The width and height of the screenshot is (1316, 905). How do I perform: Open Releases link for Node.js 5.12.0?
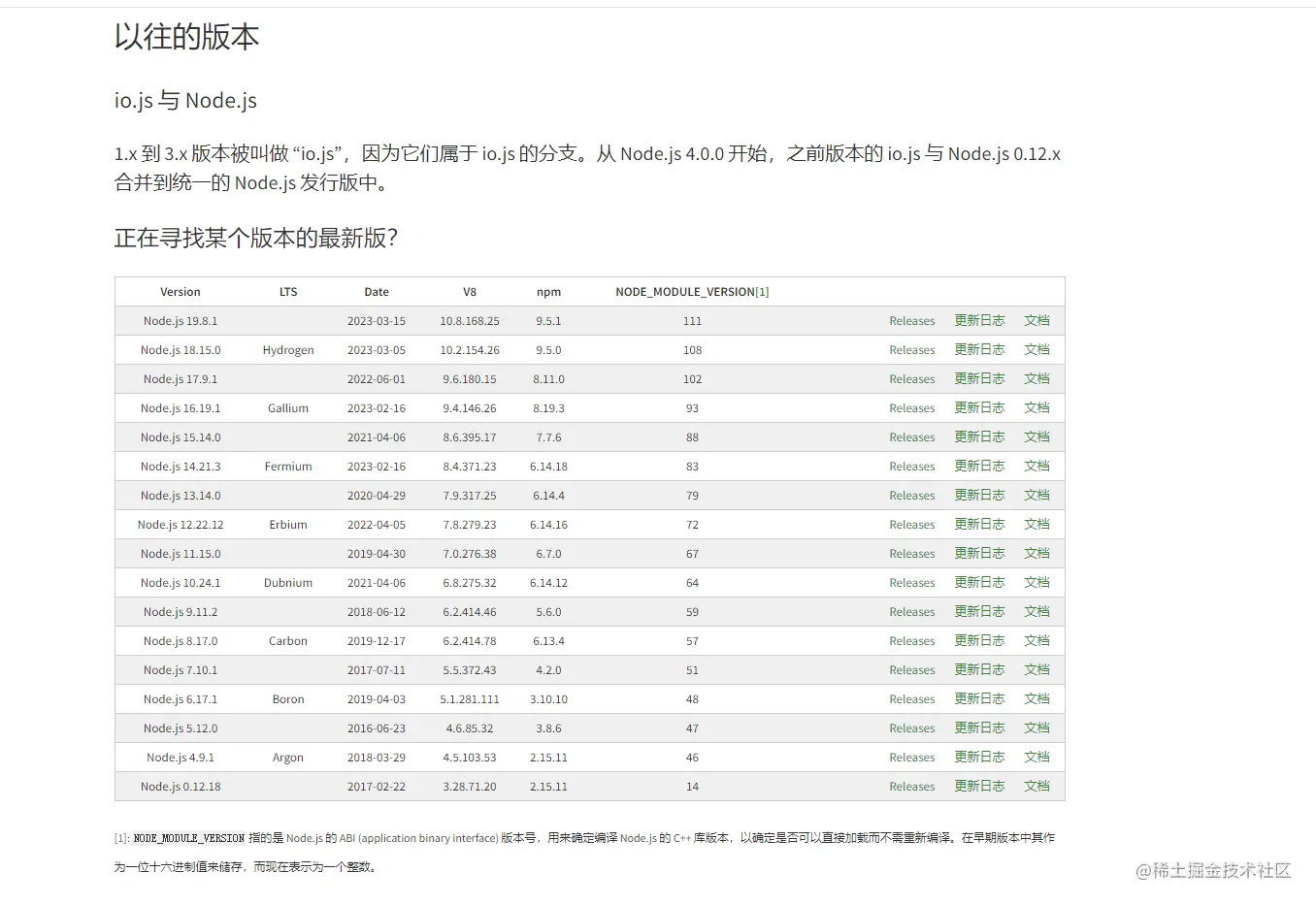(911, 728)
